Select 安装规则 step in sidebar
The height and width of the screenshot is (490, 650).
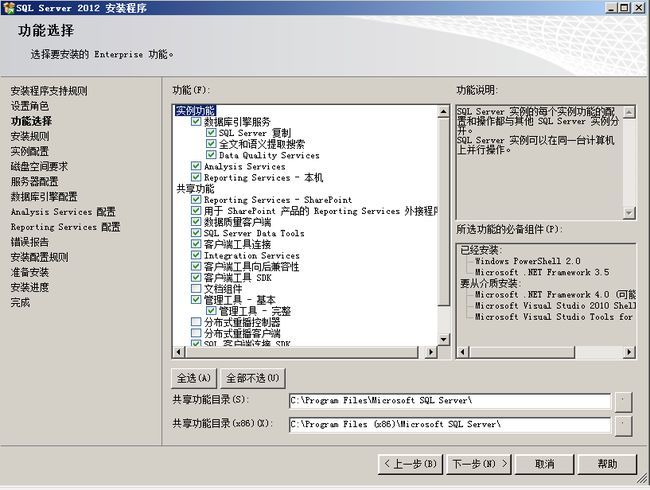[x=30, y=136]
